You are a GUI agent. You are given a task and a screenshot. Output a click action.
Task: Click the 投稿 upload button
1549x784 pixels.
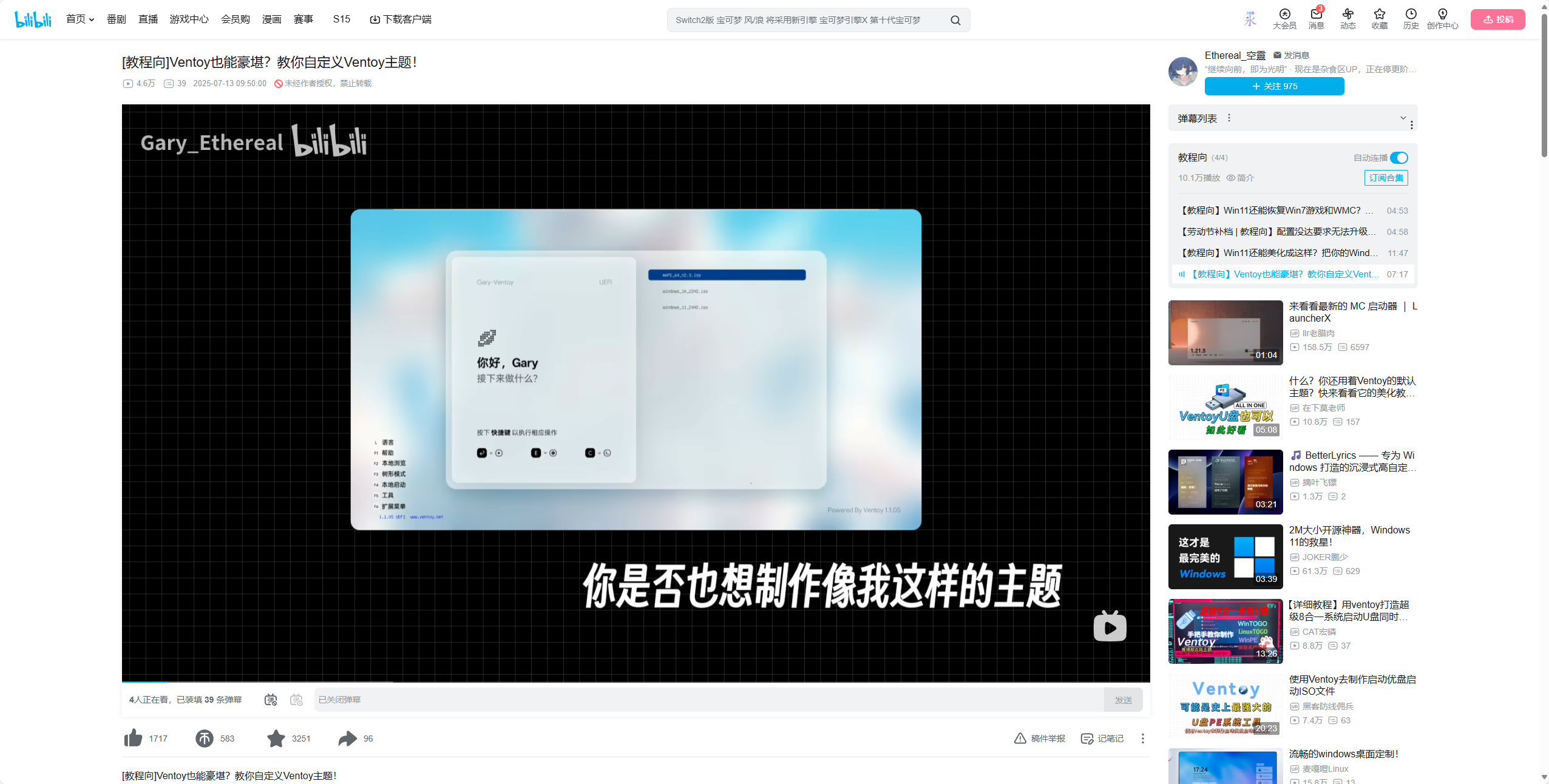tap(1497, 19)
